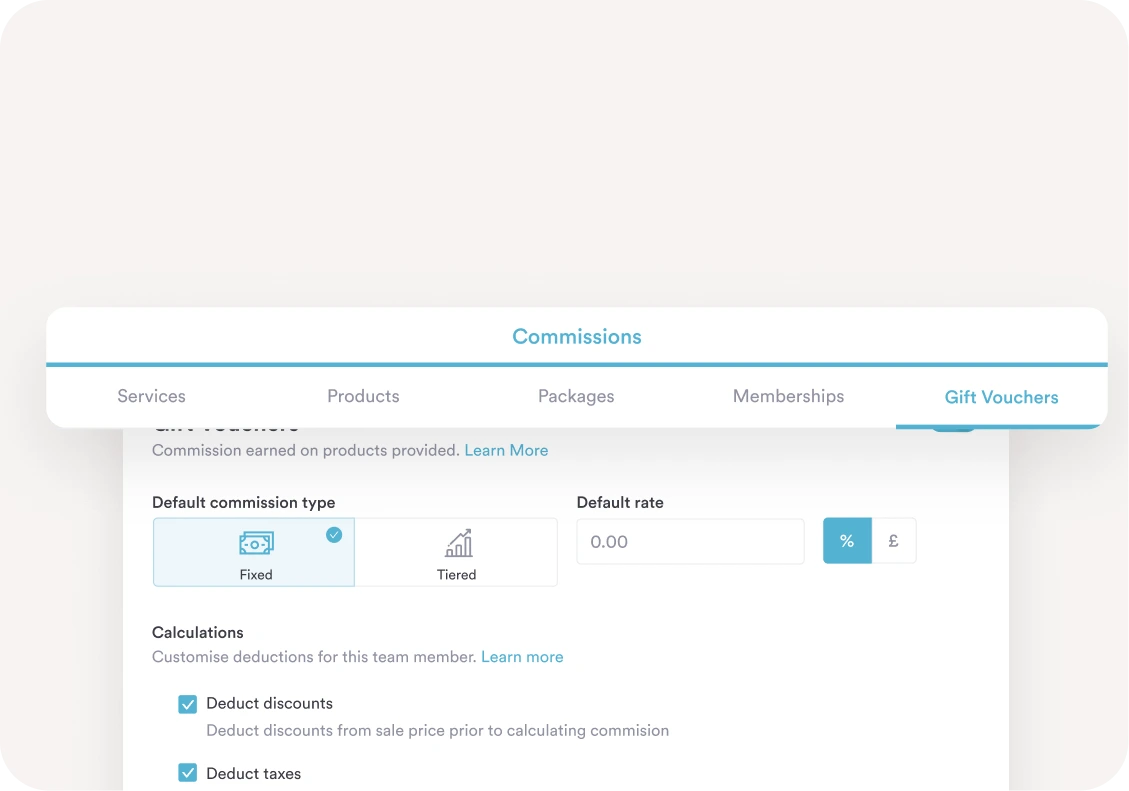The width and height of the screenshot is (1129, 791).
Task: Set rate unit to percent (%)
Action: (x=847, y=541)
